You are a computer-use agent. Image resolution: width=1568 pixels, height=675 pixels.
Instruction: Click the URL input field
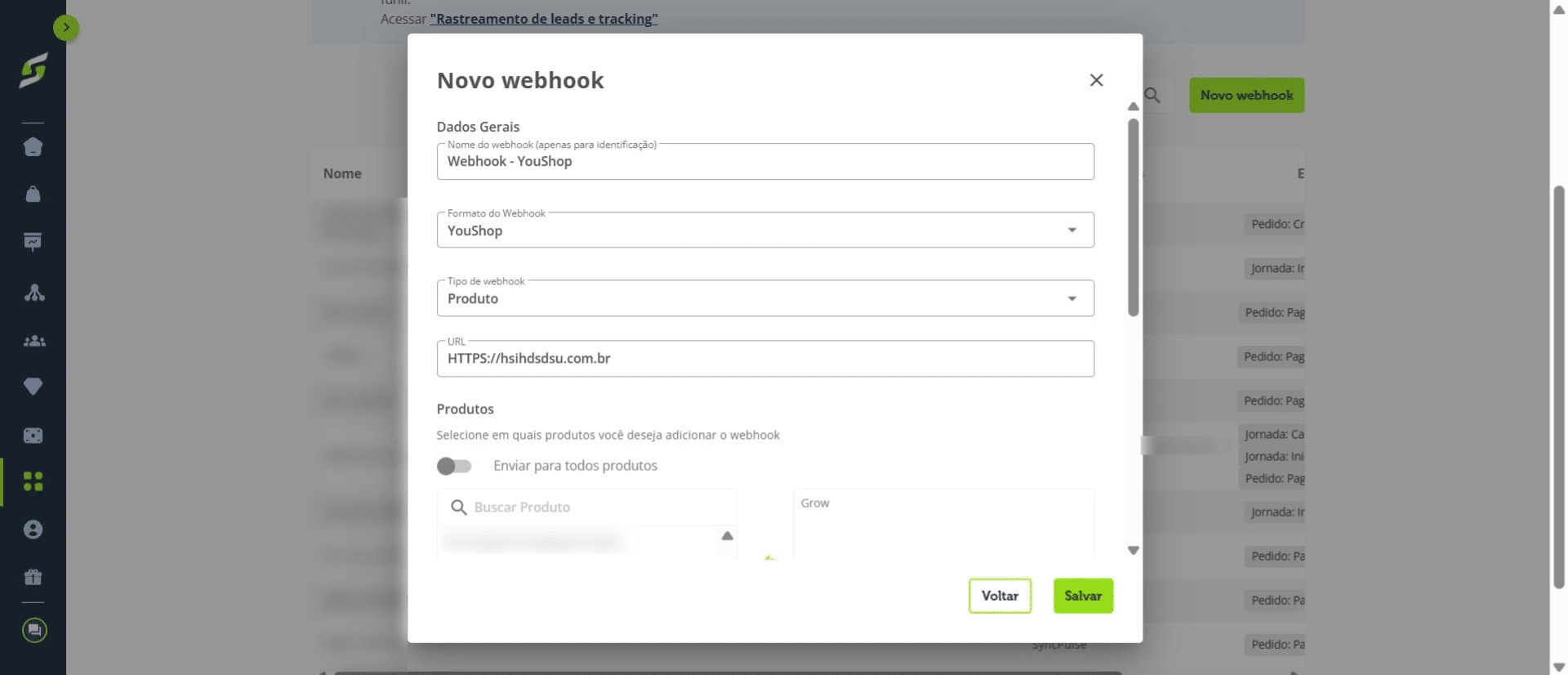765,359
